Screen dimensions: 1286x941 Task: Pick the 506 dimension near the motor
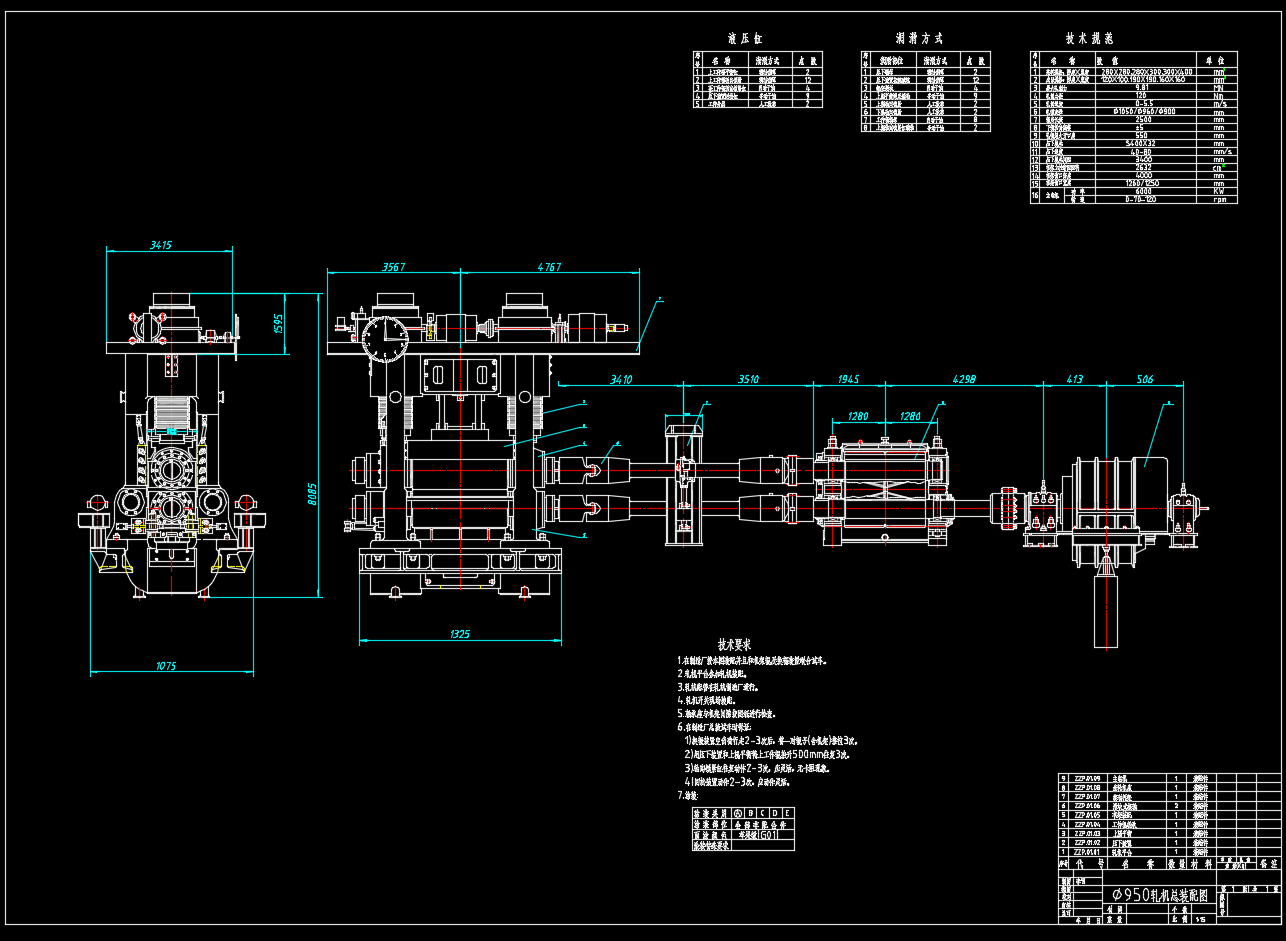click(x=1144, y=379)
